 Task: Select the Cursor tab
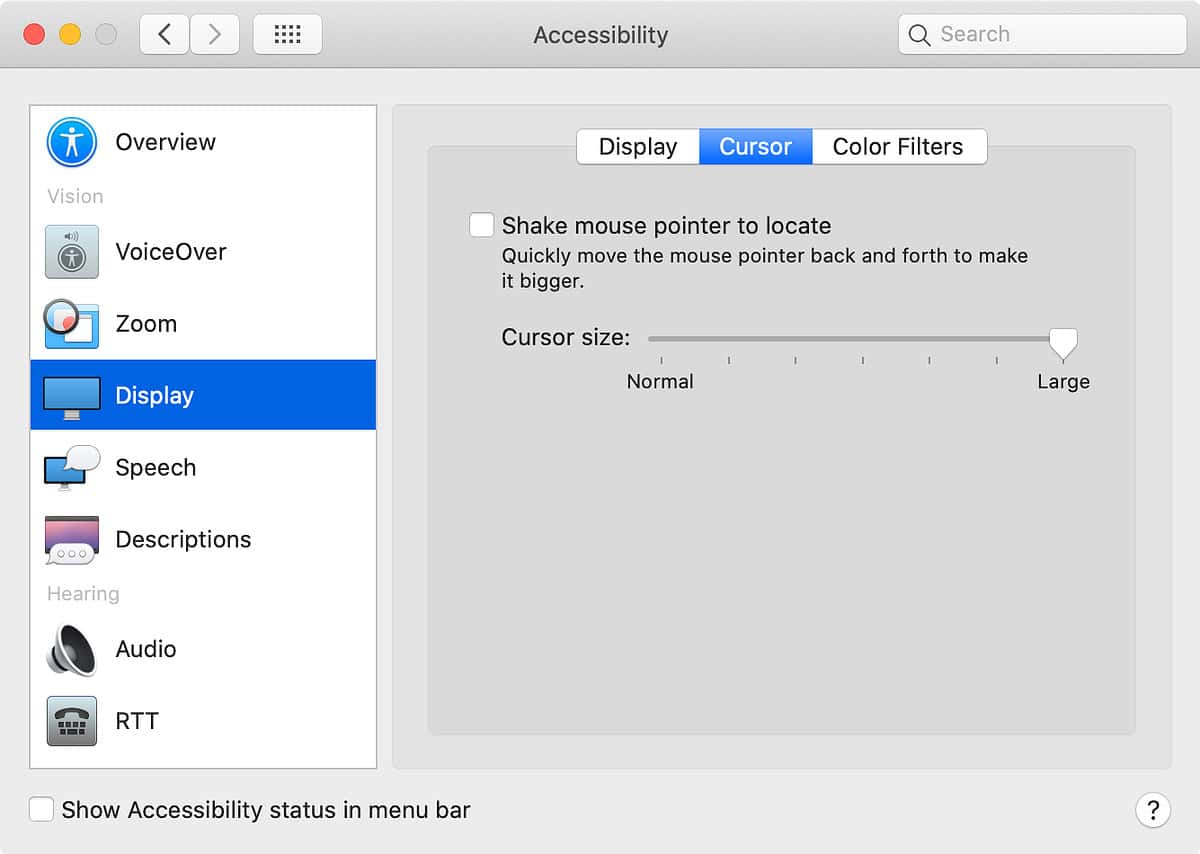755,147
